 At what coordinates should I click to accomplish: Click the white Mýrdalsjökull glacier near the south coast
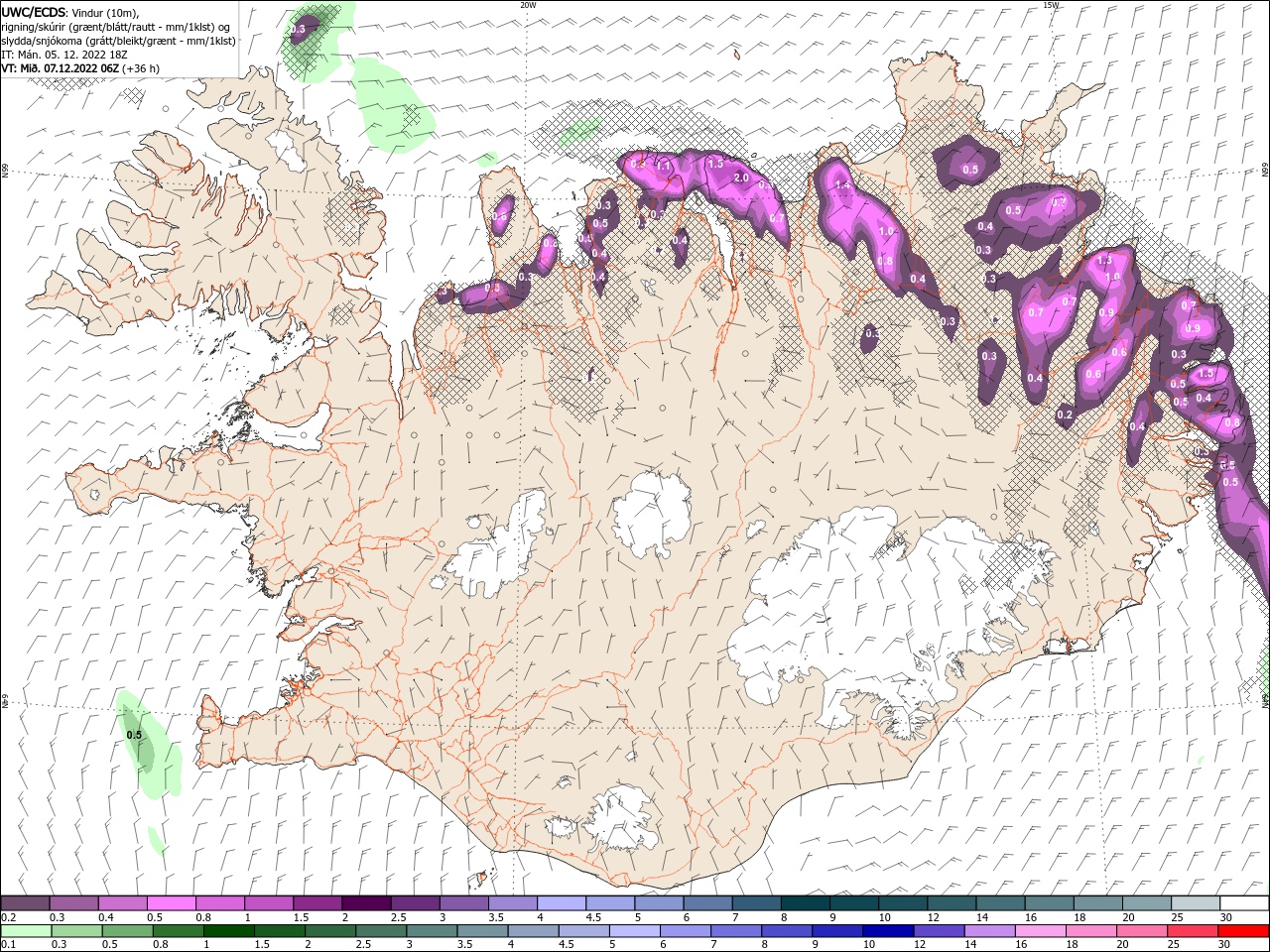(620, 818)
